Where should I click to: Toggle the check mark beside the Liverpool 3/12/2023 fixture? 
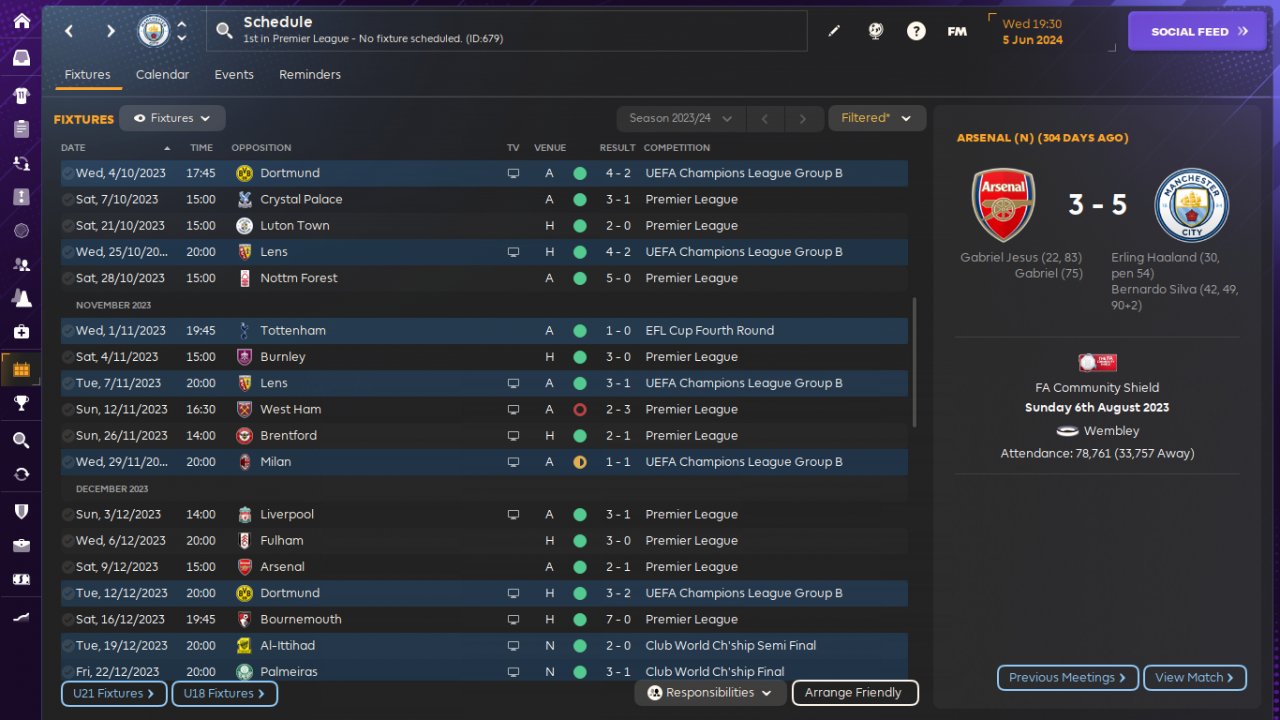click(x=68, y=514)
